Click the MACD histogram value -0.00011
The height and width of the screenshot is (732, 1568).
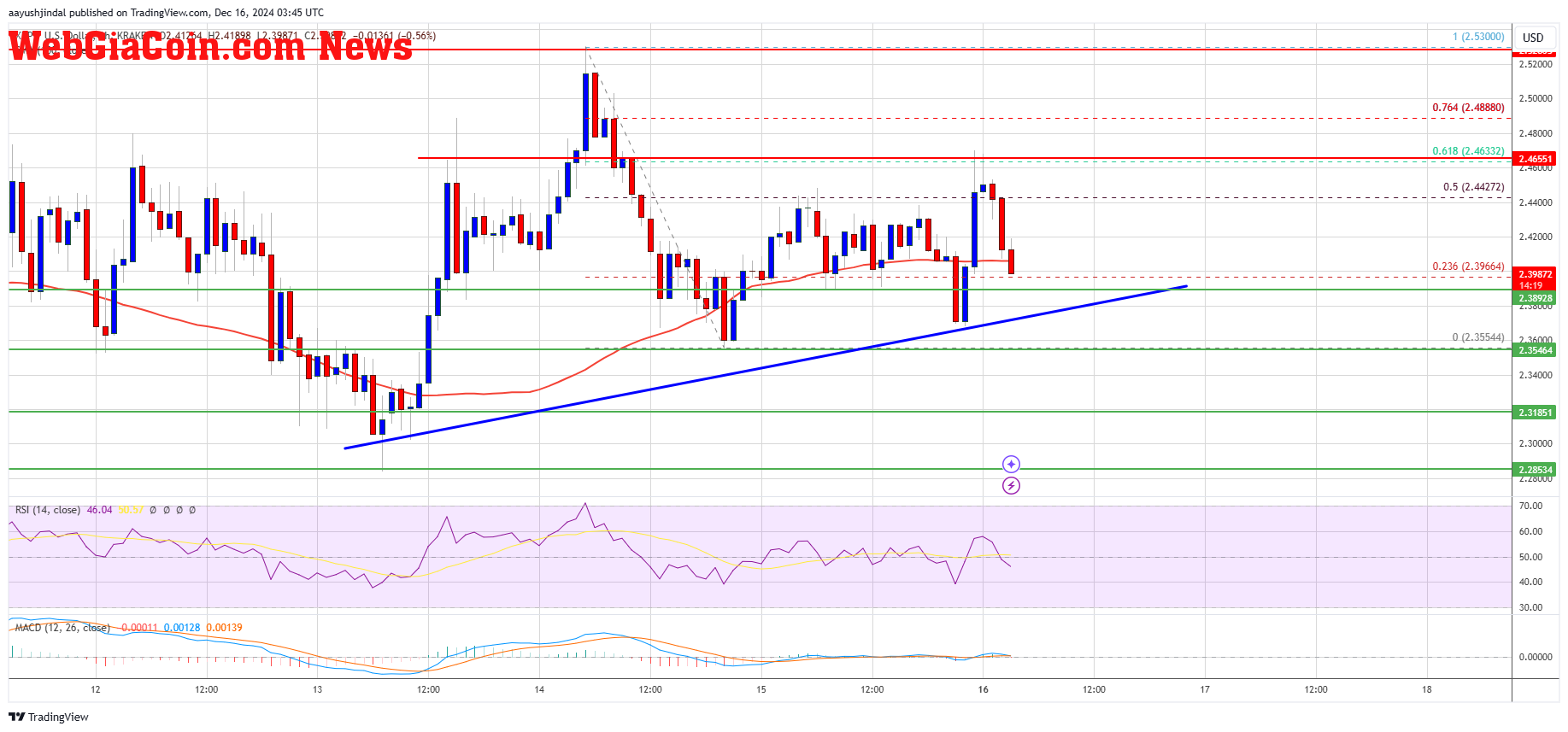pyautogui.click(x=139, y=628)
